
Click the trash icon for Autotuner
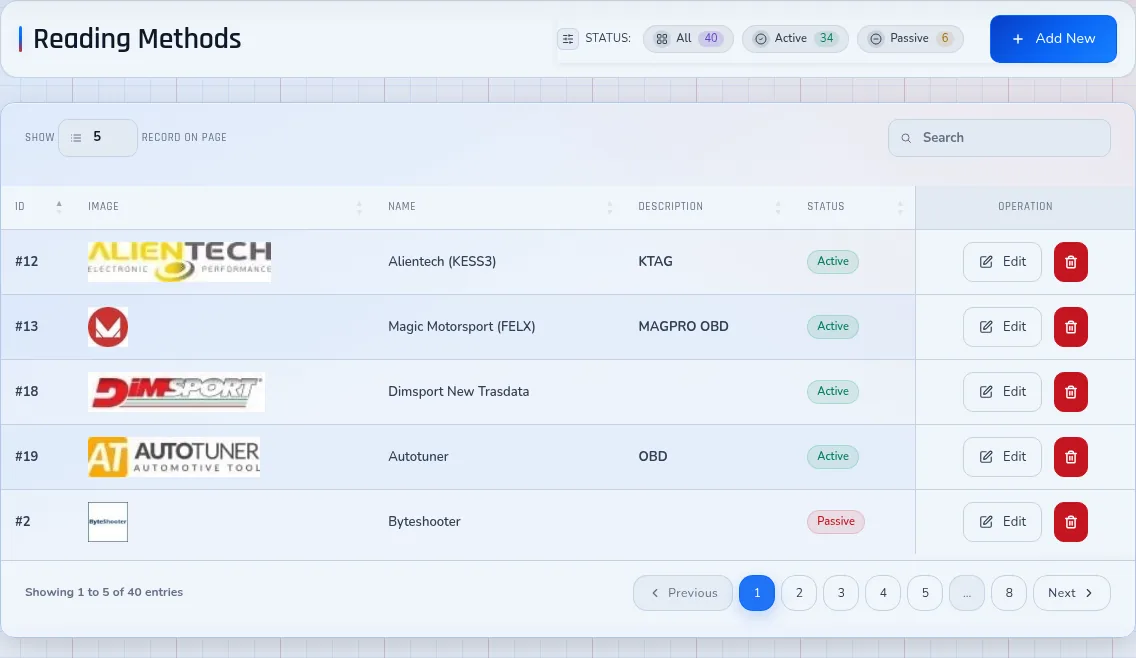(1071, 457)
